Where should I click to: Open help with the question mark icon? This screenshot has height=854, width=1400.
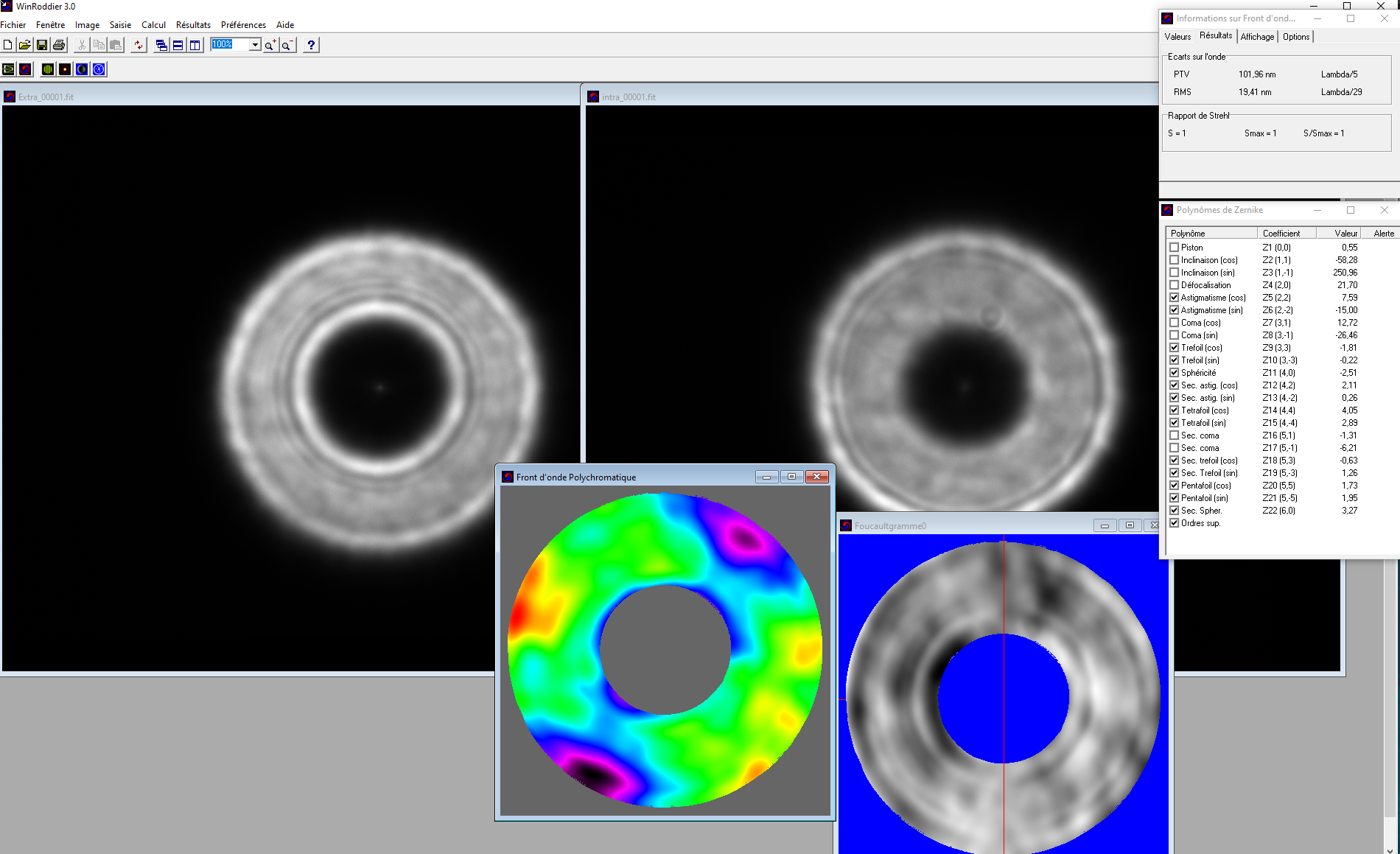[x=311, y=45]
